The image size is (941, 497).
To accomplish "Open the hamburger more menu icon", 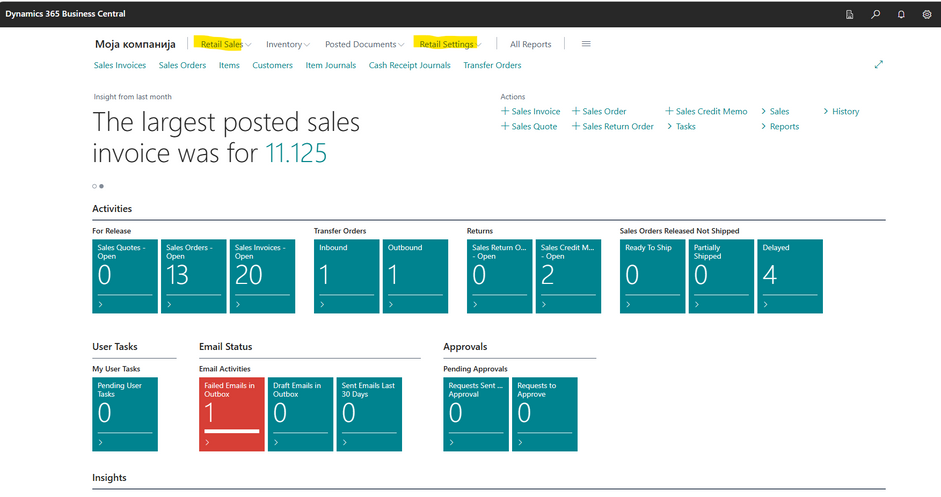I will point(586,44).
